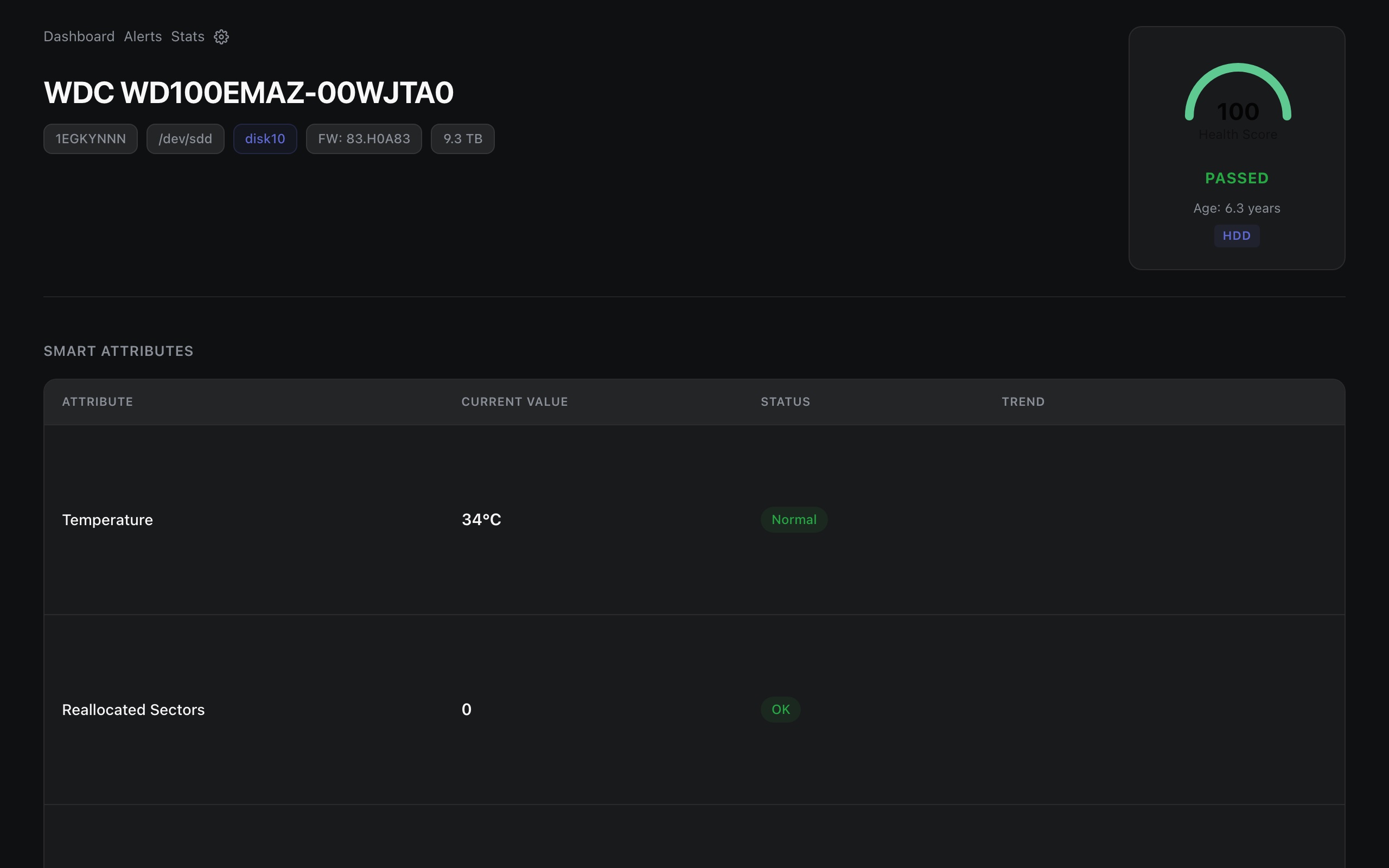
Task: Go to the Dashboard nav link
Action: [x=79, y=37]
